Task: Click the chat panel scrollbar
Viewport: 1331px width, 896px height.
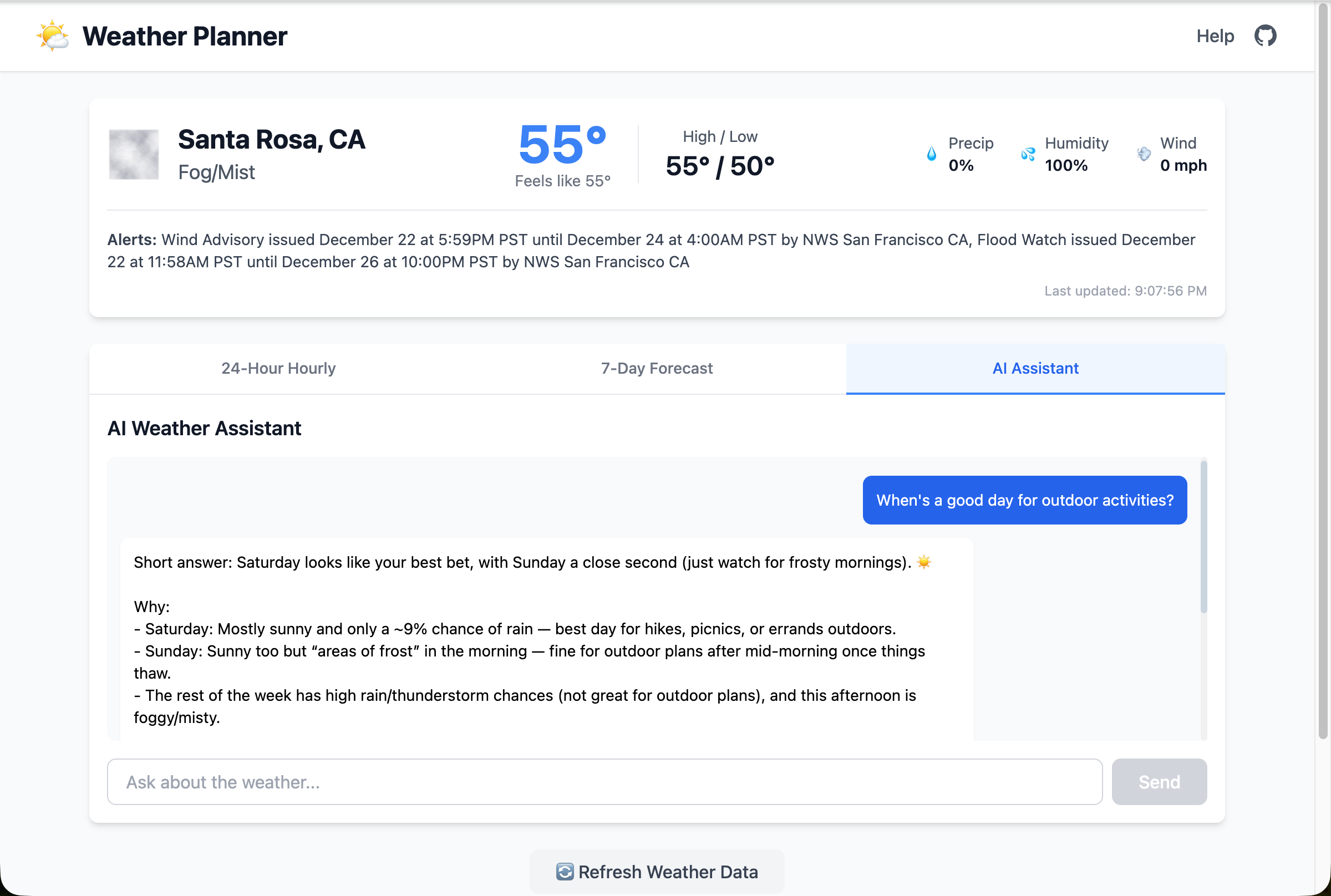Action: pos(1203,537)
